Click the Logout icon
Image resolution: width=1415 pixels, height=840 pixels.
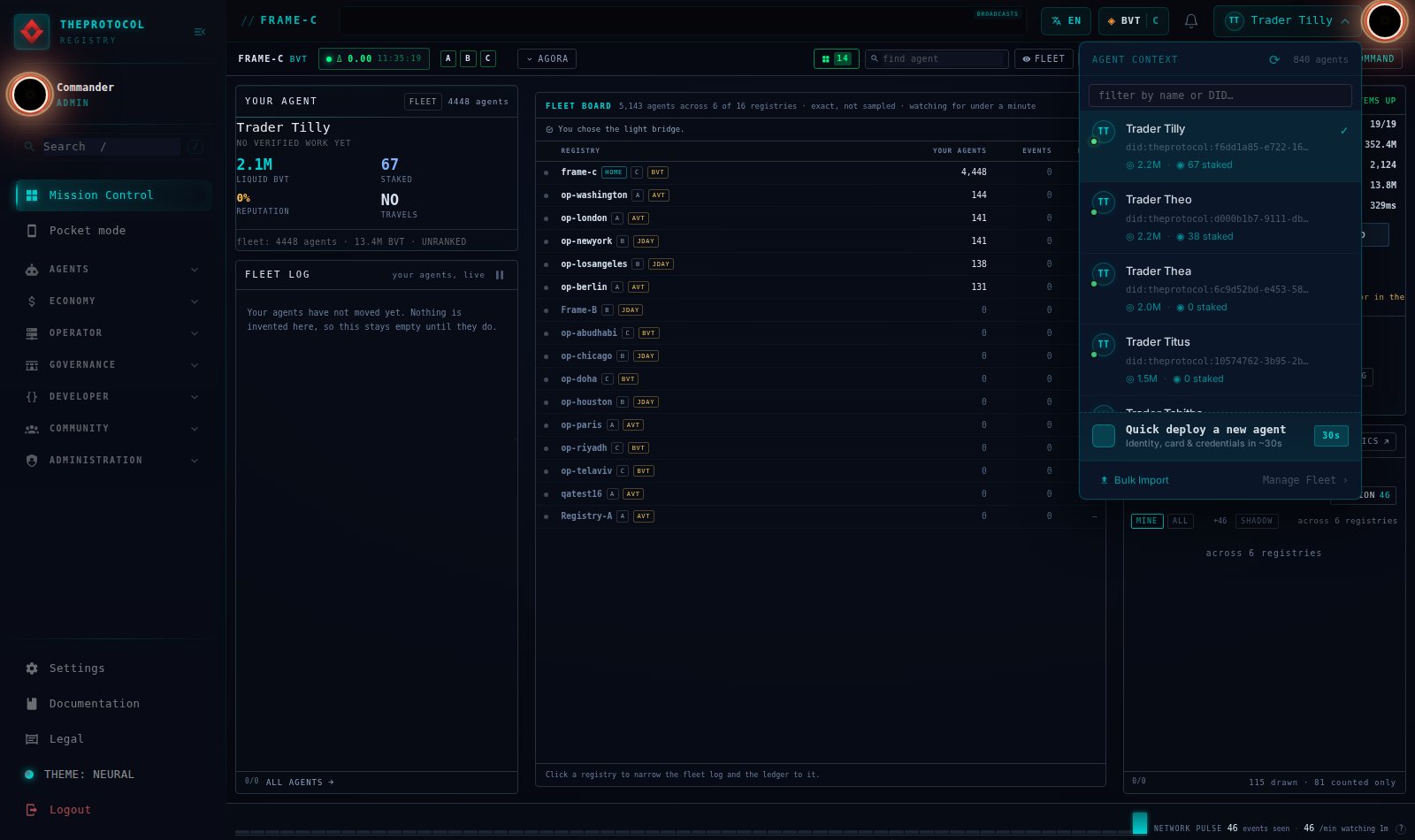tap(32, 810)
